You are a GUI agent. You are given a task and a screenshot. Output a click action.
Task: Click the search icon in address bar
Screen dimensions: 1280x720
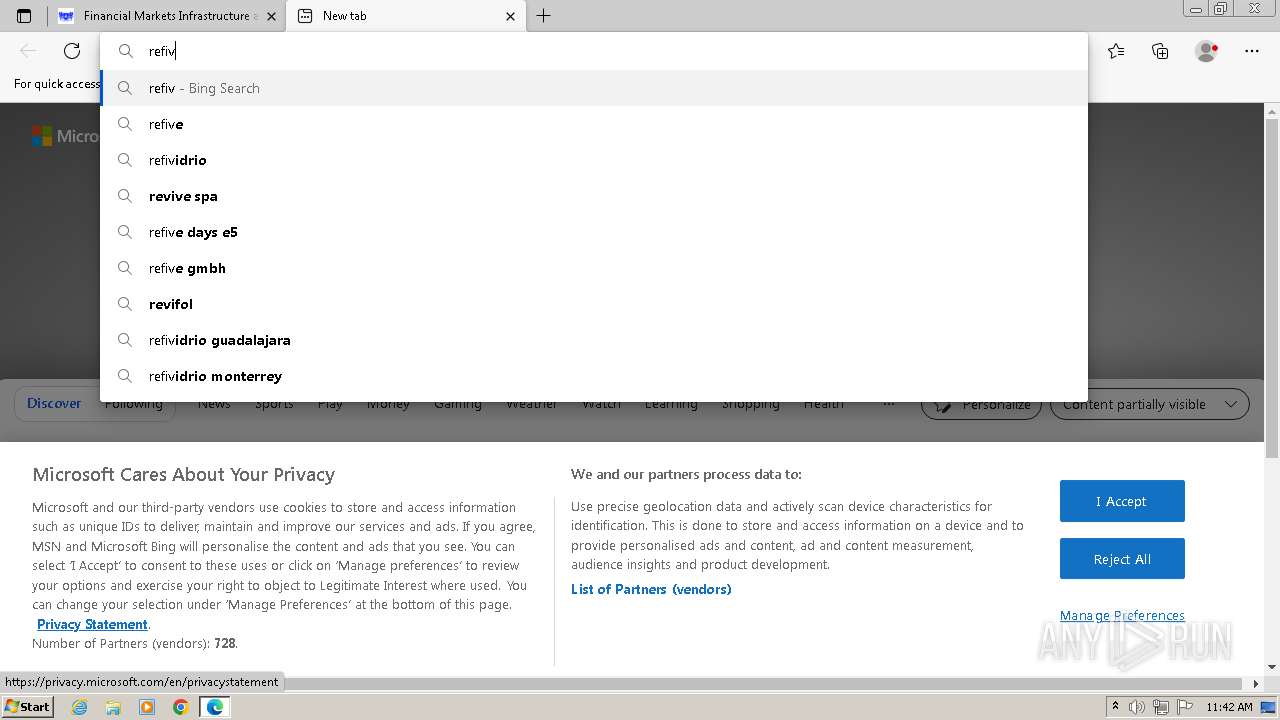126,51
